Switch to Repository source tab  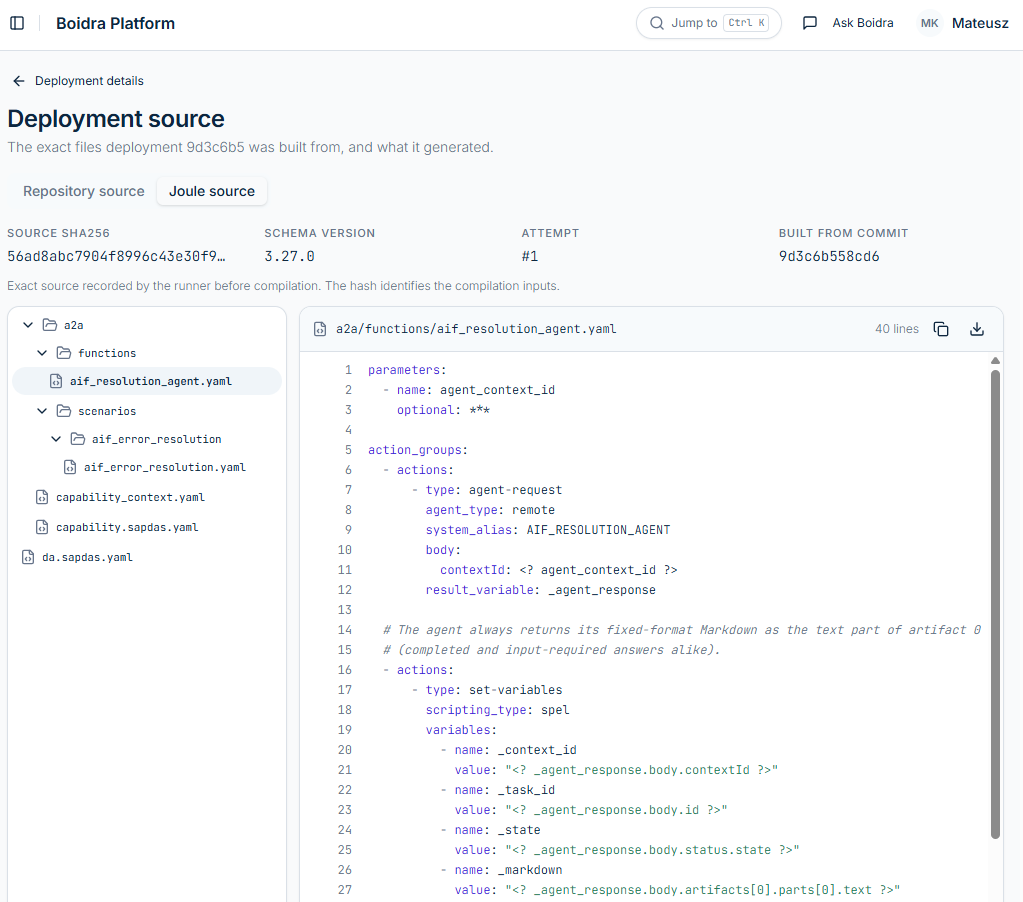point(84,191)
